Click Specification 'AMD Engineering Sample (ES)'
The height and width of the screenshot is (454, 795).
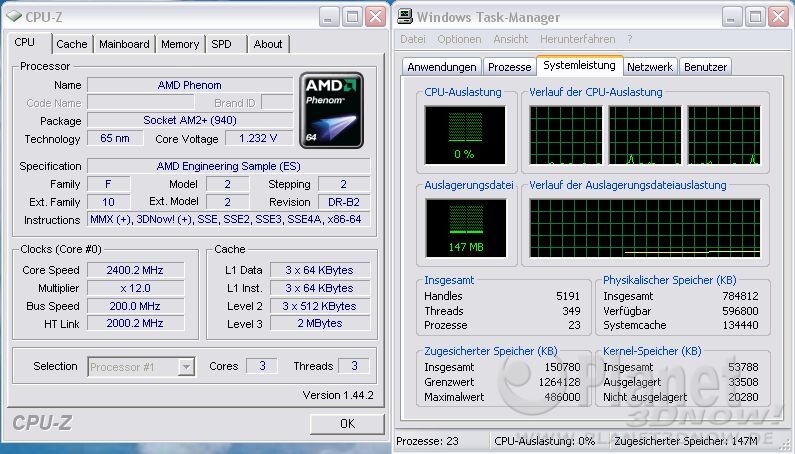click(229, 166)
